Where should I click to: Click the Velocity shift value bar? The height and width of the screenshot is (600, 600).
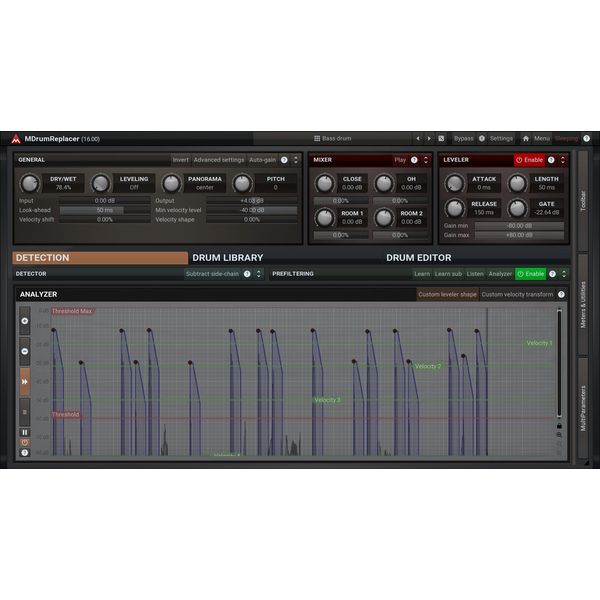(x=104, y=220)
